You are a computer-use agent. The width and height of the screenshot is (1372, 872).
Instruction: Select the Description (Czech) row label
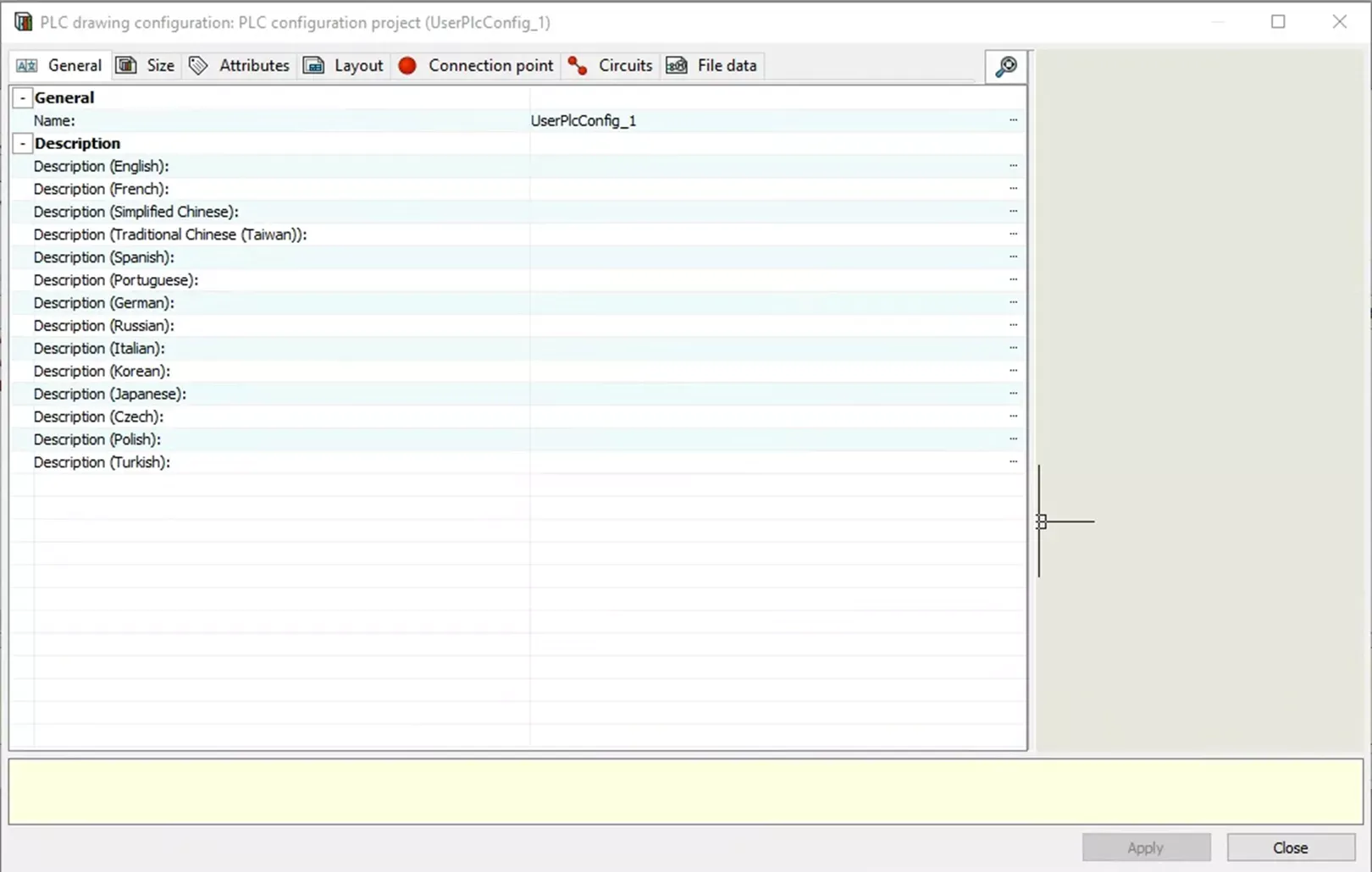98,417
